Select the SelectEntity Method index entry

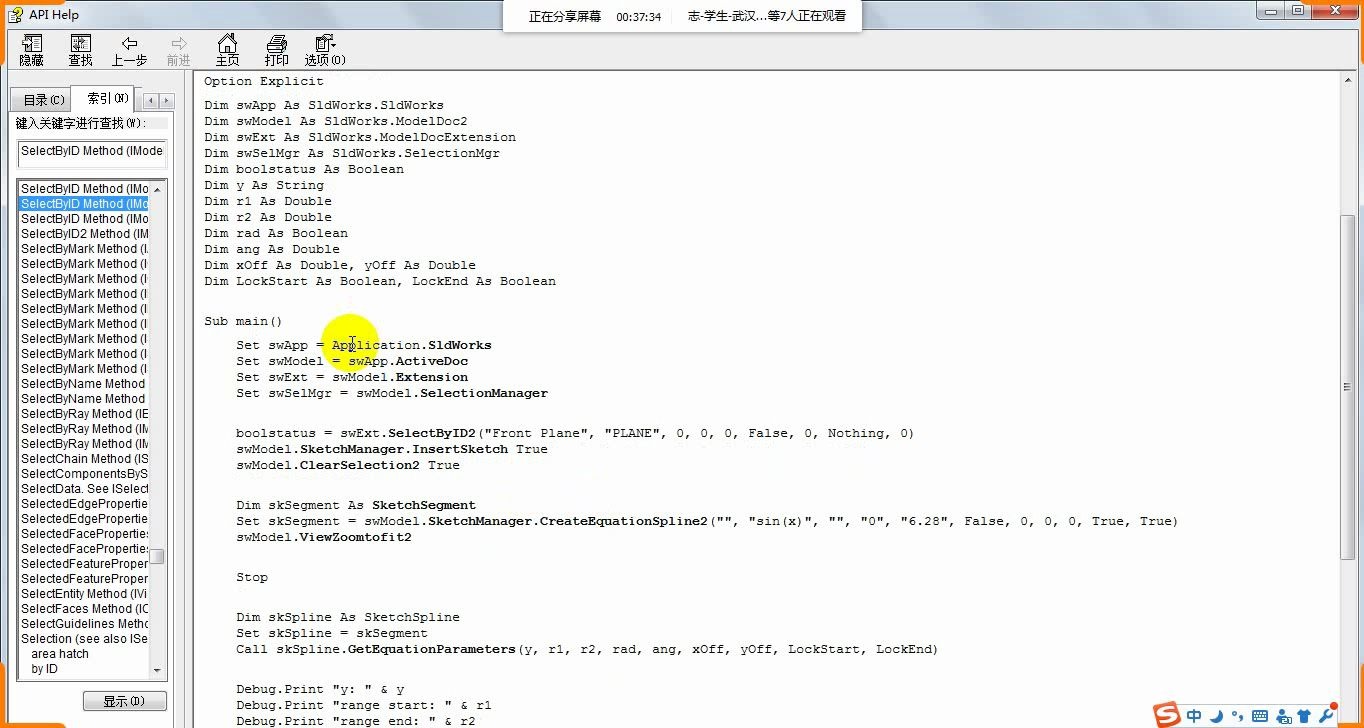click(x=85, y=593)
